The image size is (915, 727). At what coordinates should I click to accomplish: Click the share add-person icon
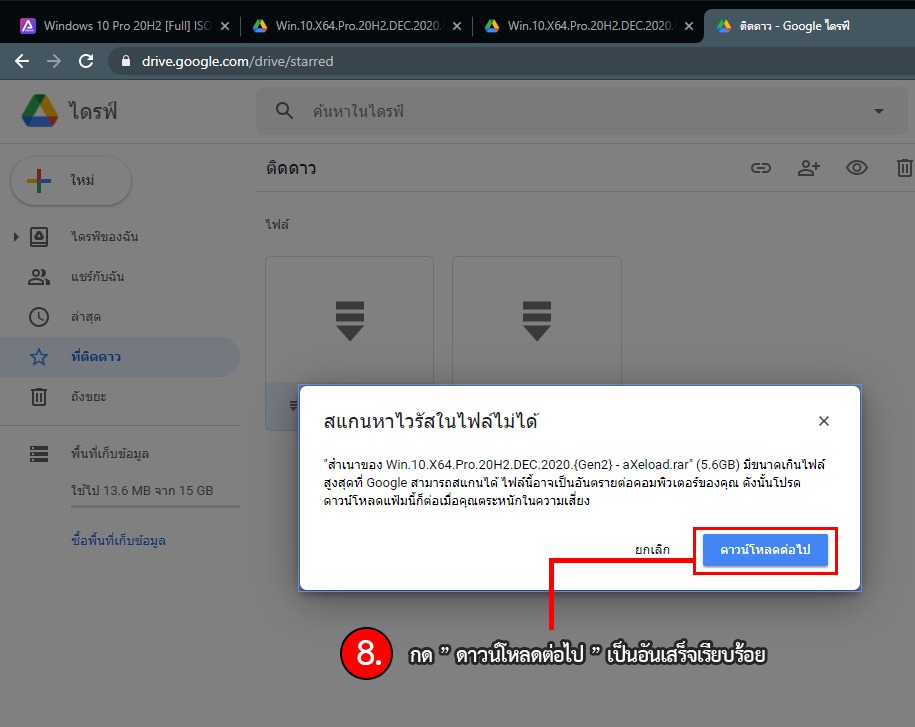(x=809, y=169)
